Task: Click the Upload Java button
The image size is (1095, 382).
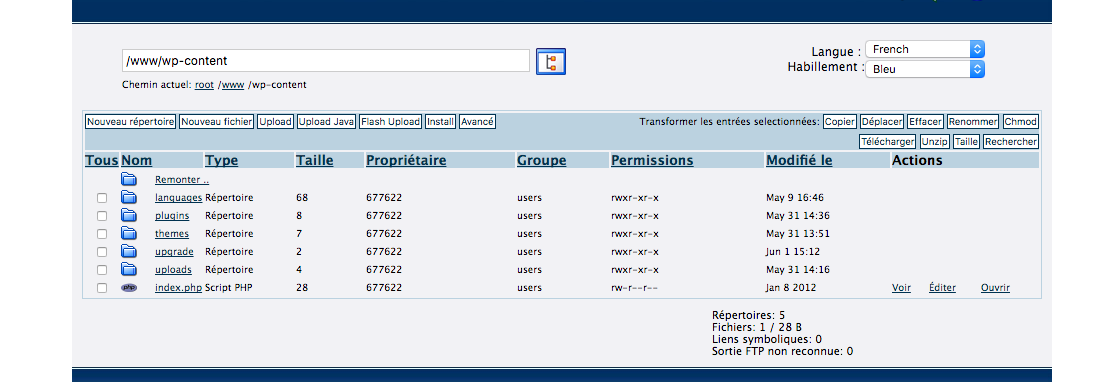Action: pyautogui.click(x=326, y=122)
